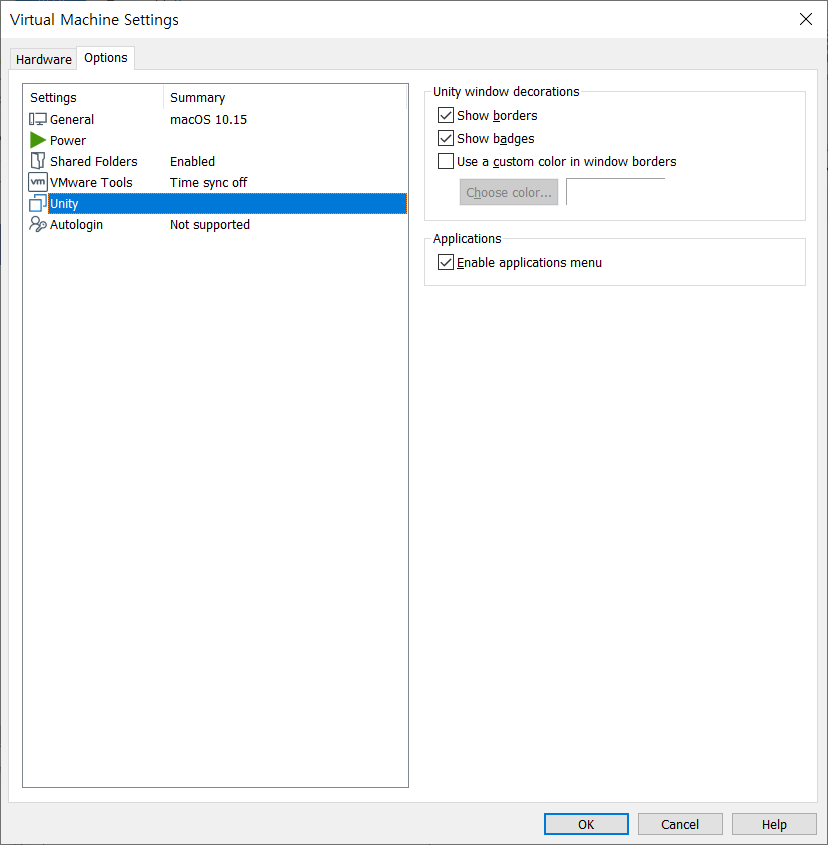Click the OK button
This screenshot has width=828, height=845.
tap(586, 824)
